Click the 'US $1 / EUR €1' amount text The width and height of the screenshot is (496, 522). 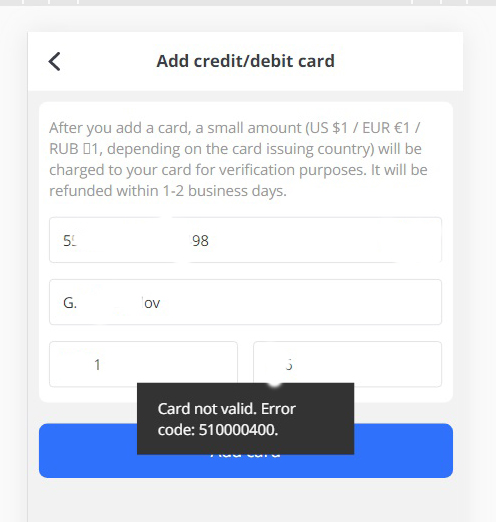tap(360, 128)
